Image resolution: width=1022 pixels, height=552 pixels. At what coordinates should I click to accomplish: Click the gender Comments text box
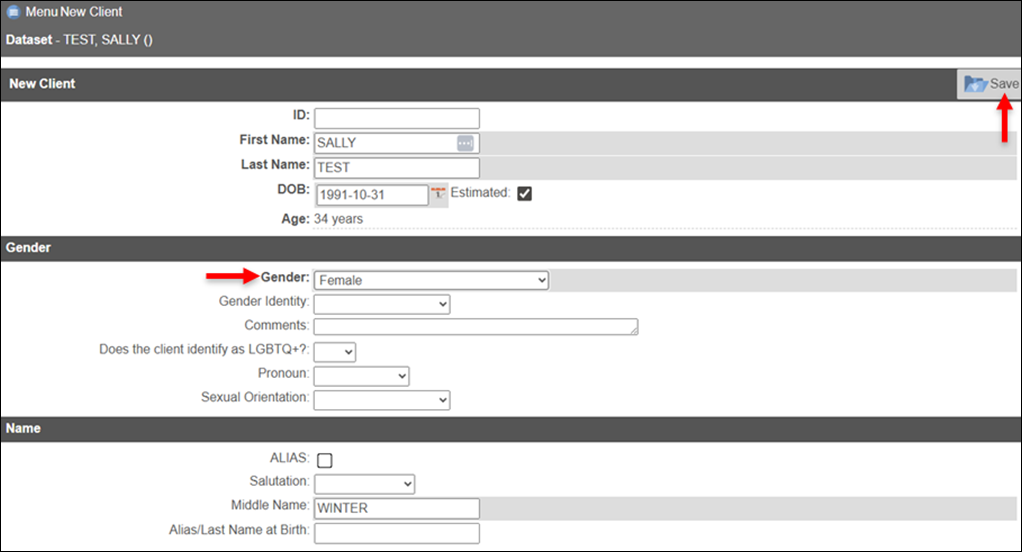point(475,327)
